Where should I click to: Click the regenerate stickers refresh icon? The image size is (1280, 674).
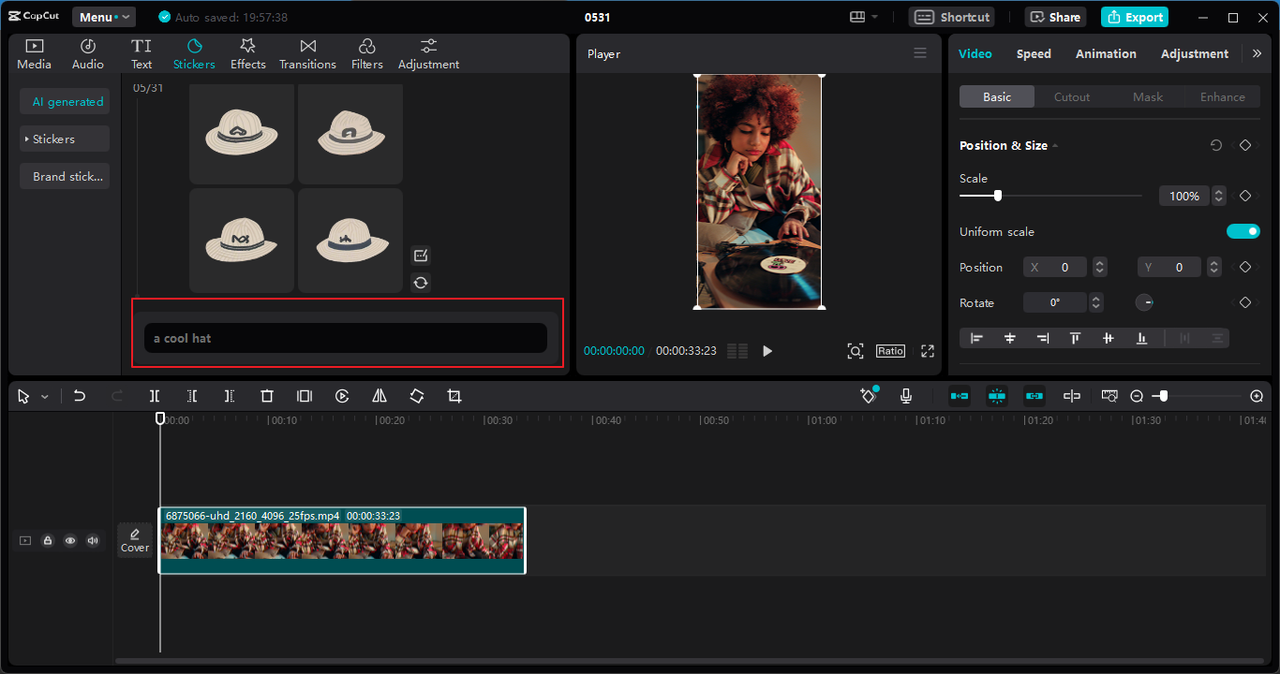tap(421, 283)
